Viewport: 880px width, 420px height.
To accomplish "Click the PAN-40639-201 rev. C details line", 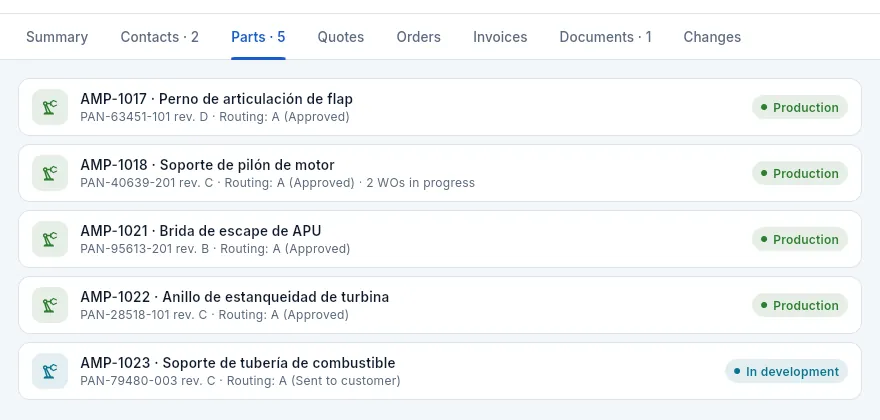I will click(277, 183).
